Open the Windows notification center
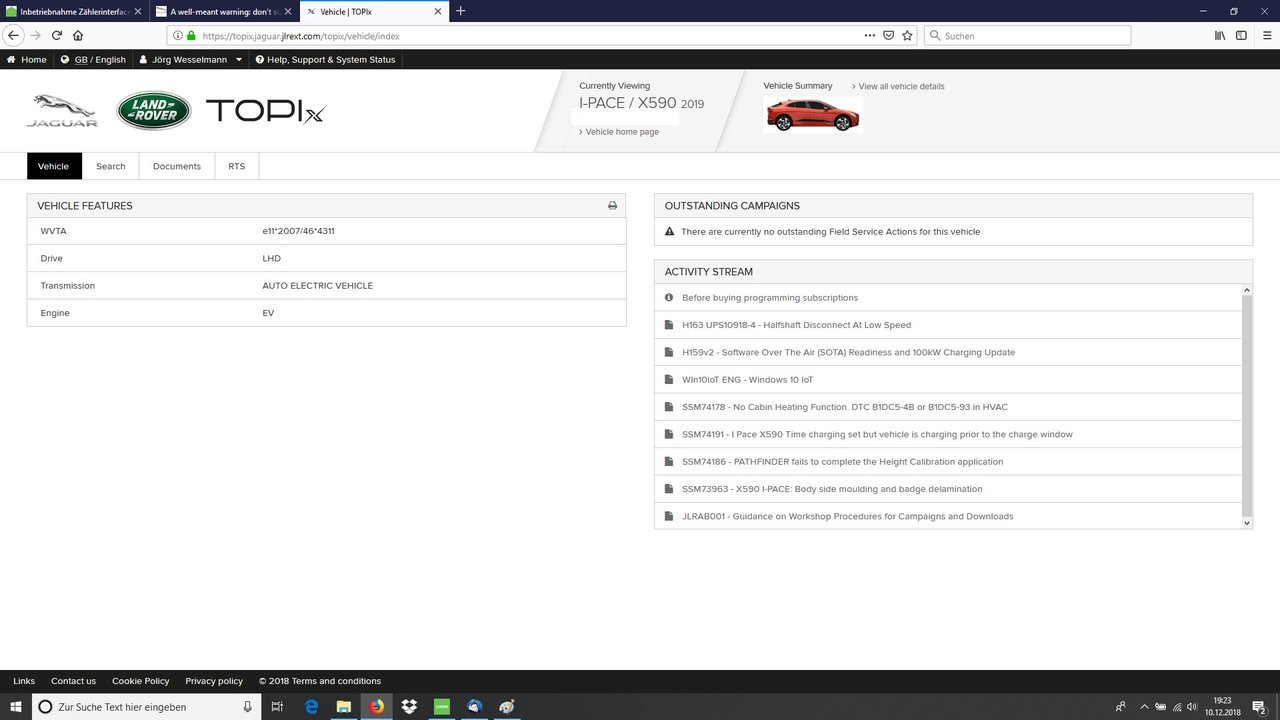Screen dimensions: 1280x720 pyautogui.click(x=1259, y=707)
